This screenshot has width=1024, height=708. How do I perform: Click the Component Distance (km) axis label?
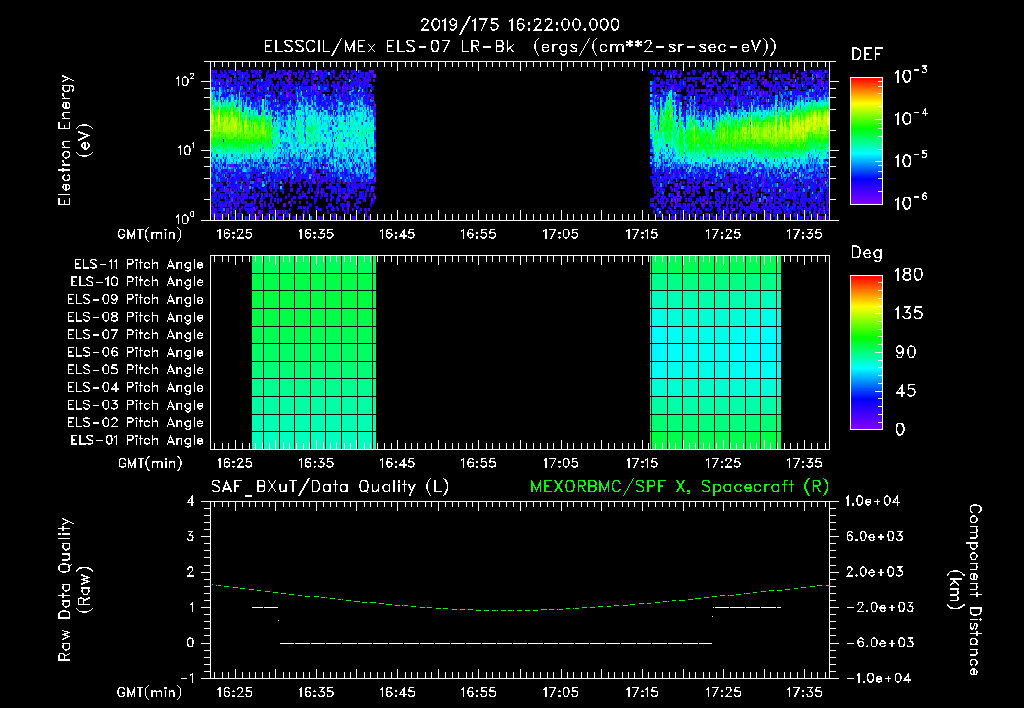pyautogui.click(x=965, y=590)
